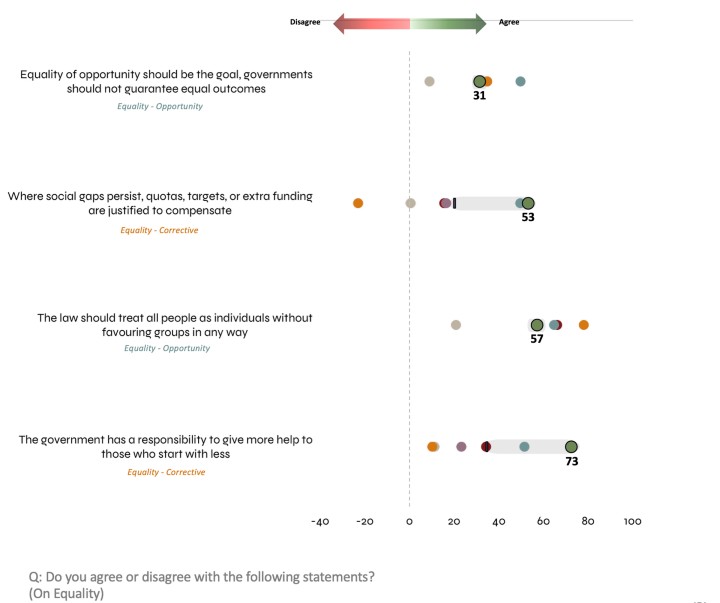The image size is (720, 603).
Task: Click the 'Equality - Opportunity' tag under the first statement
Action: (x=159, y=106)
